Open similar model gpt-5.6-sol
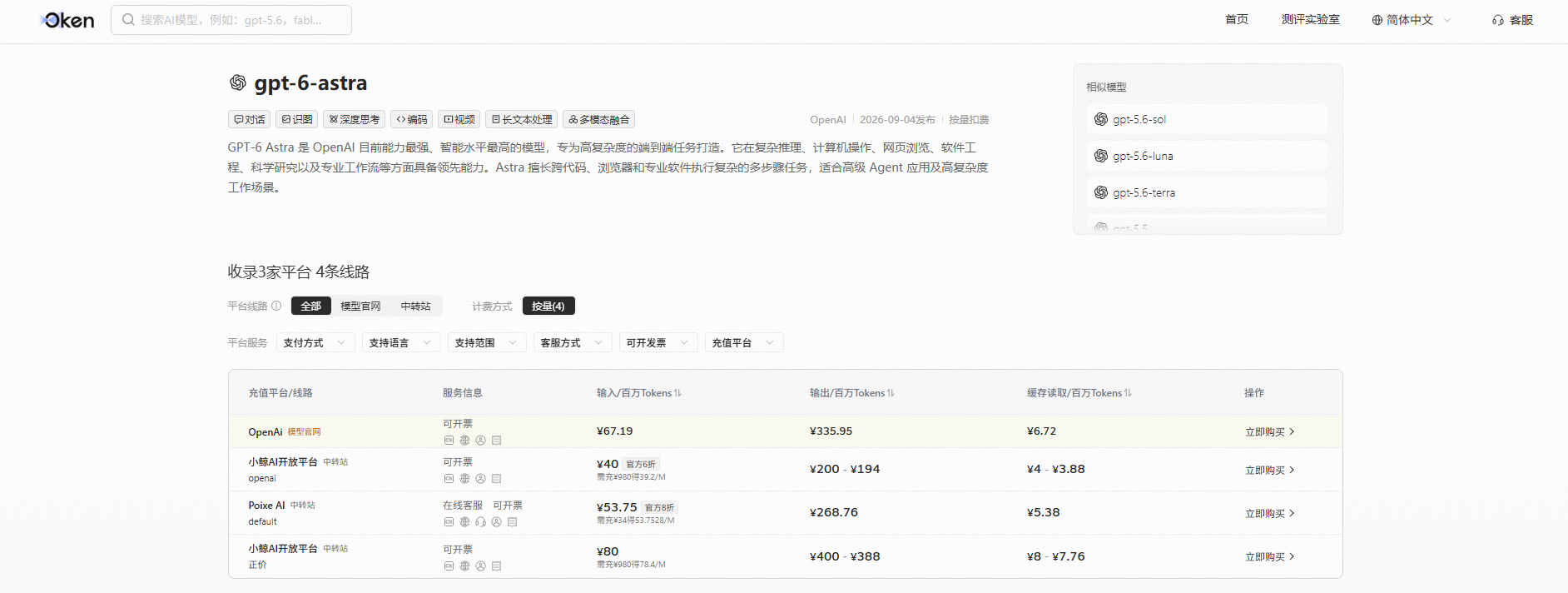The image size is (1568, 593). pyautogui.click(x=1207, y=119)
